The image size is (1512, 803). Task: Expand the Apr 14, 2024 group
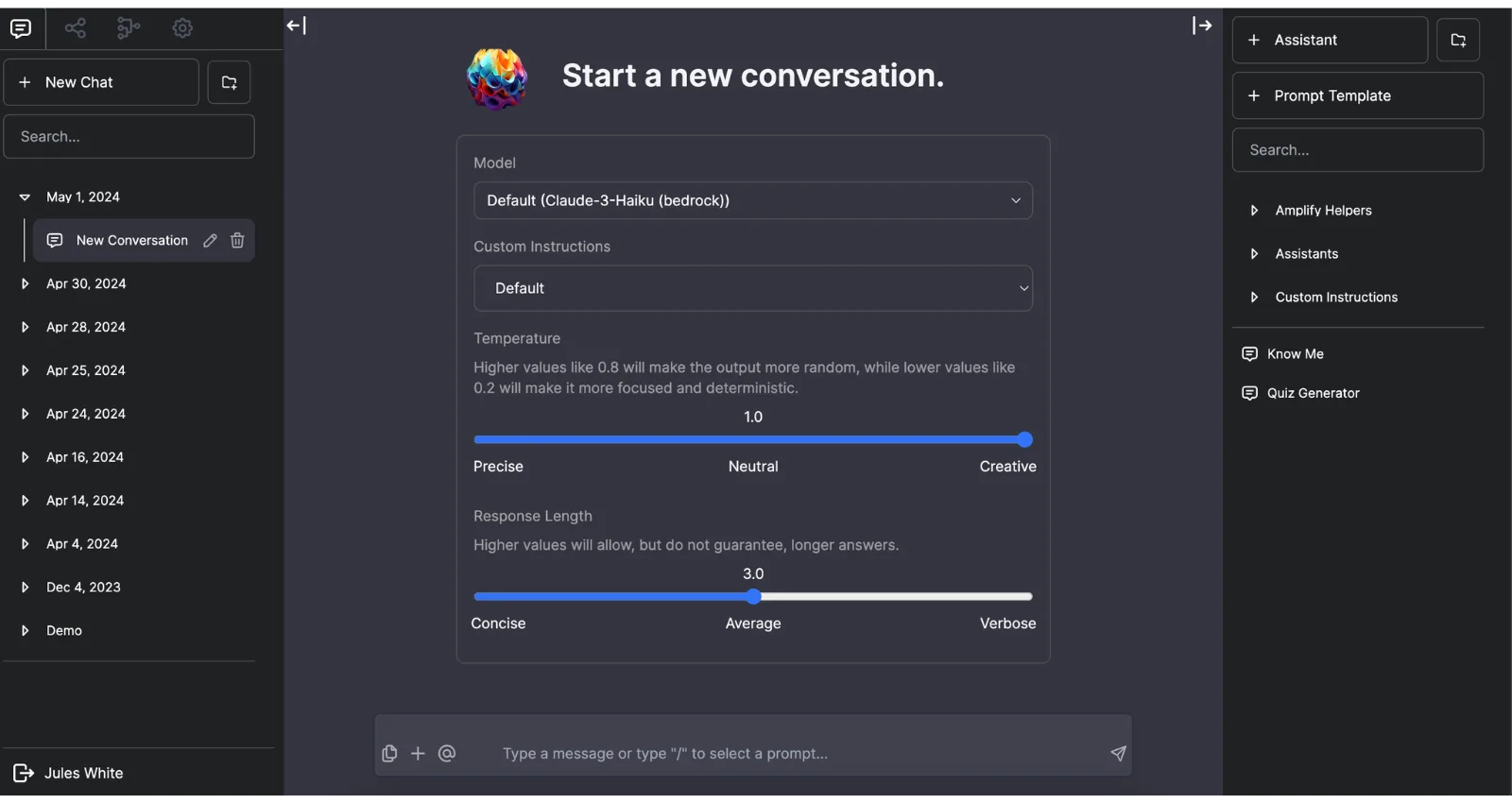point(26,501)
